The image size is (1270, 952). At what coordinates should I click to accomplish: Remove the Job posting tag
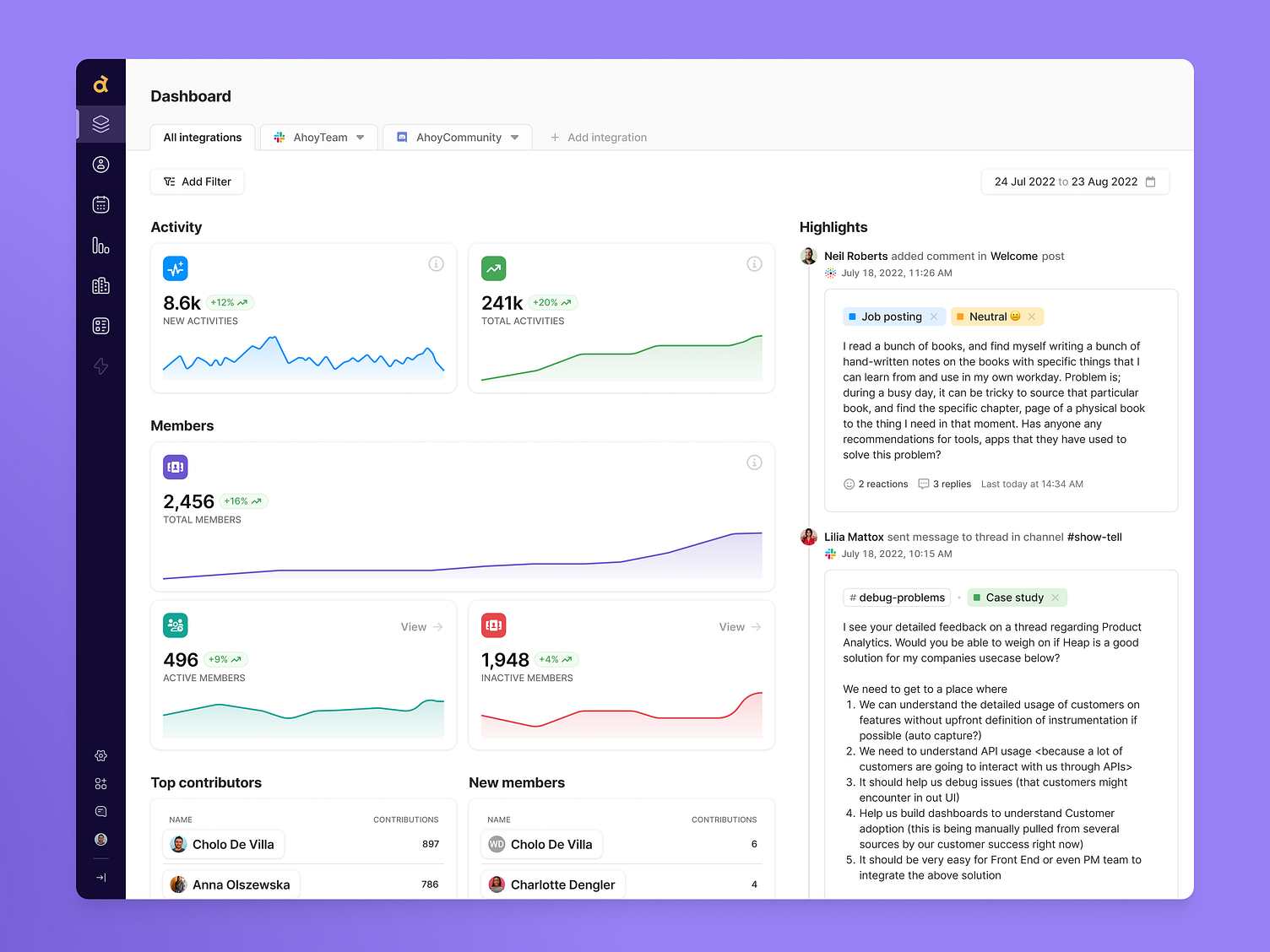tap(934, 316)
